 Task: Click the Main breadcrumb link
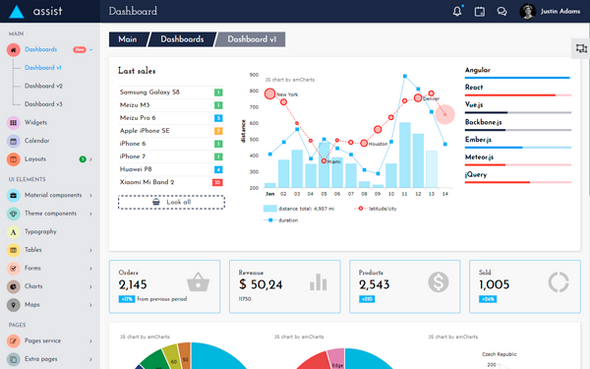point(128,39)
